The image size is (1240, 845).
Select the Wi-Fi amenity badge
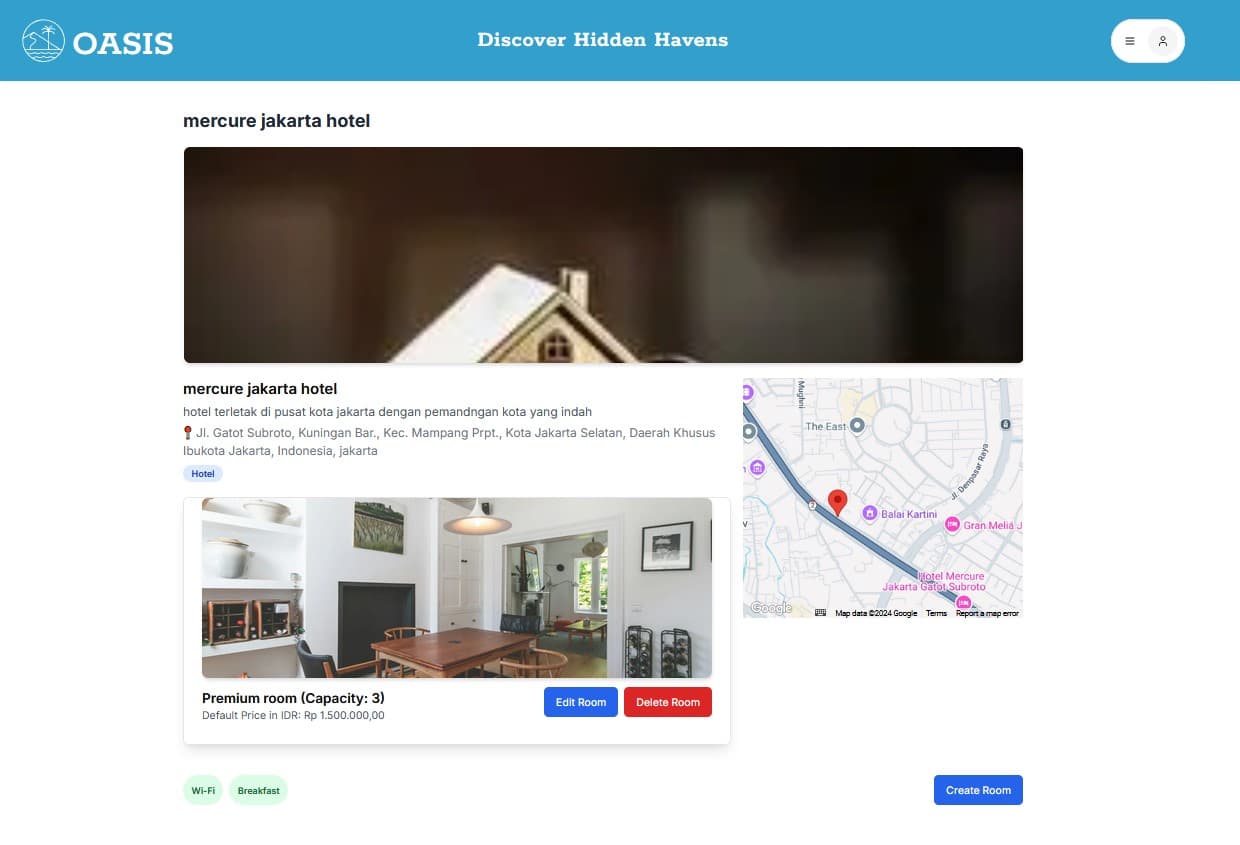pyautogui.click(x=203, y=790)
